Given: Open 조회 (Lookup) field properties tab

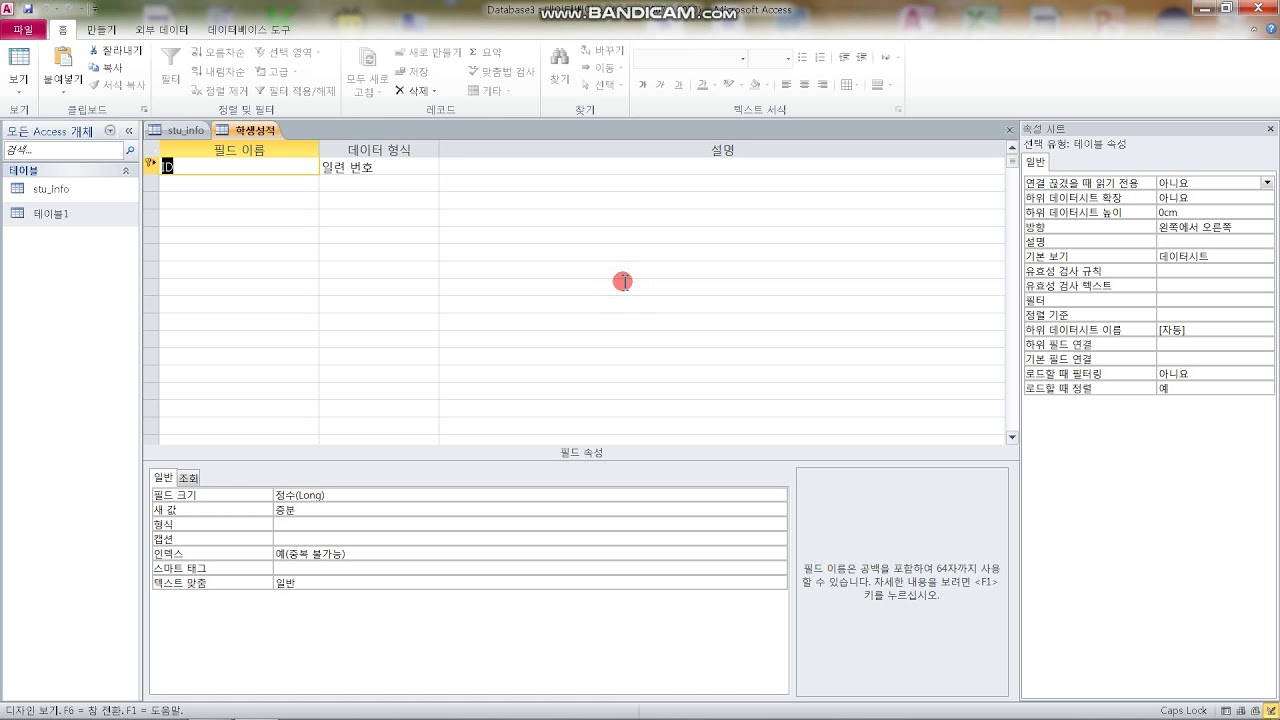Looking at the screenshot, I should tap(188, 478).
